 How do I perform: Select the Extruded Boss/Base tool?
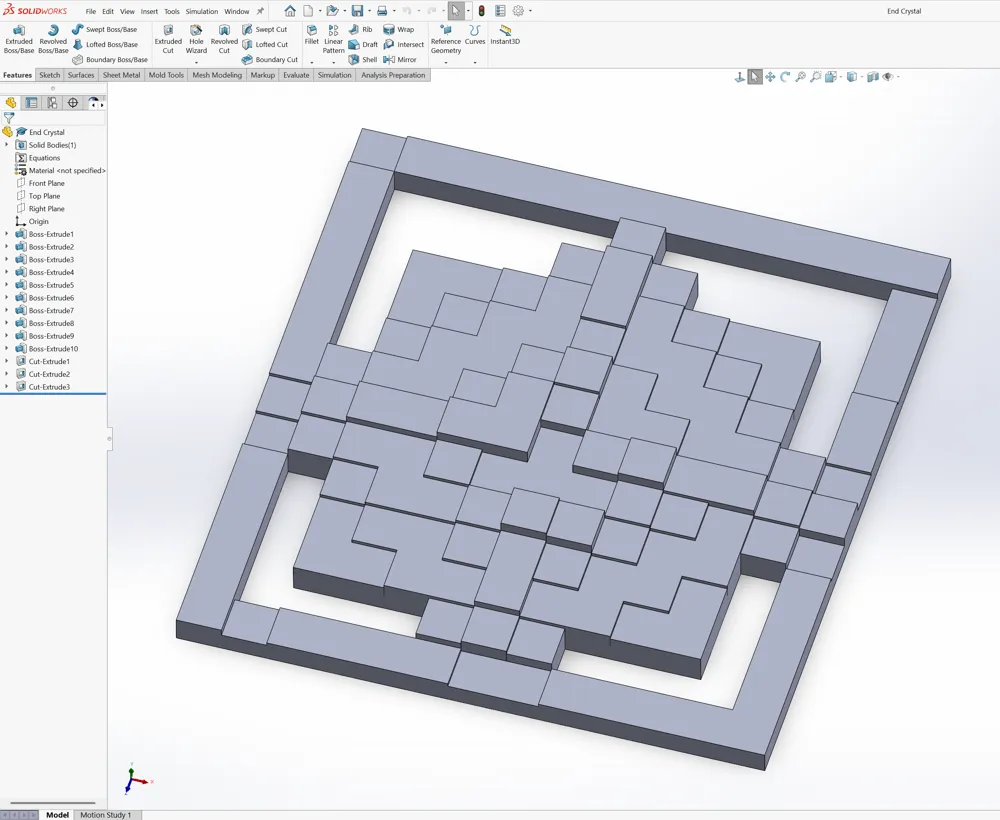click(18, 39)
